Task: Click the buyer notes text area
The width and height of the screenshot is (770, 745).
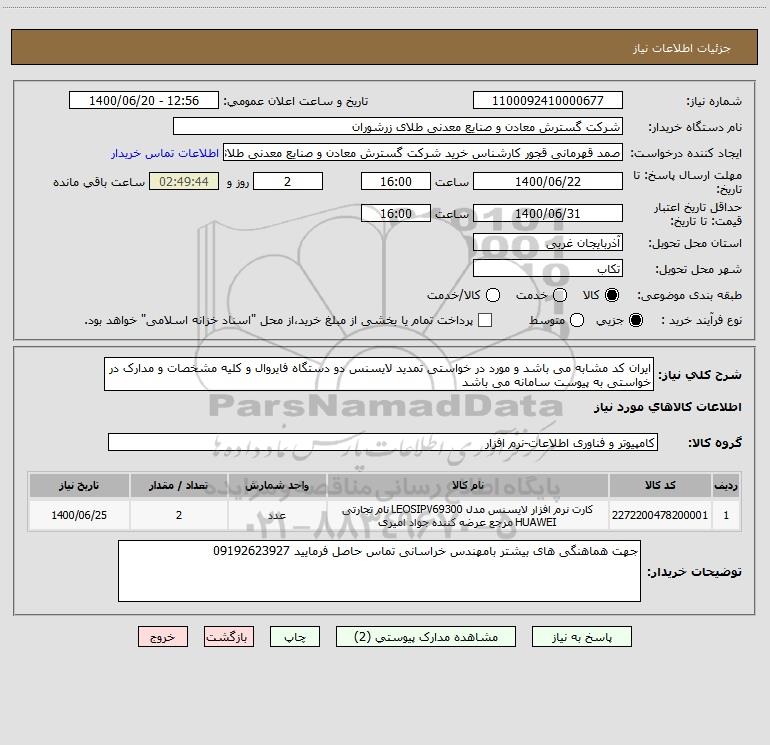Action: (x=379, y=572)
